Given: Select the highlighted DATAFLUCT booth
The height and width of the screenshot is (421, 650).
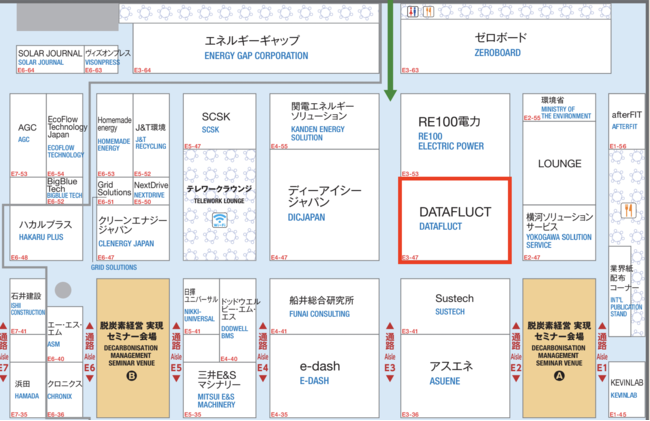Looking at the screenshot, I should tap(455, 220).
